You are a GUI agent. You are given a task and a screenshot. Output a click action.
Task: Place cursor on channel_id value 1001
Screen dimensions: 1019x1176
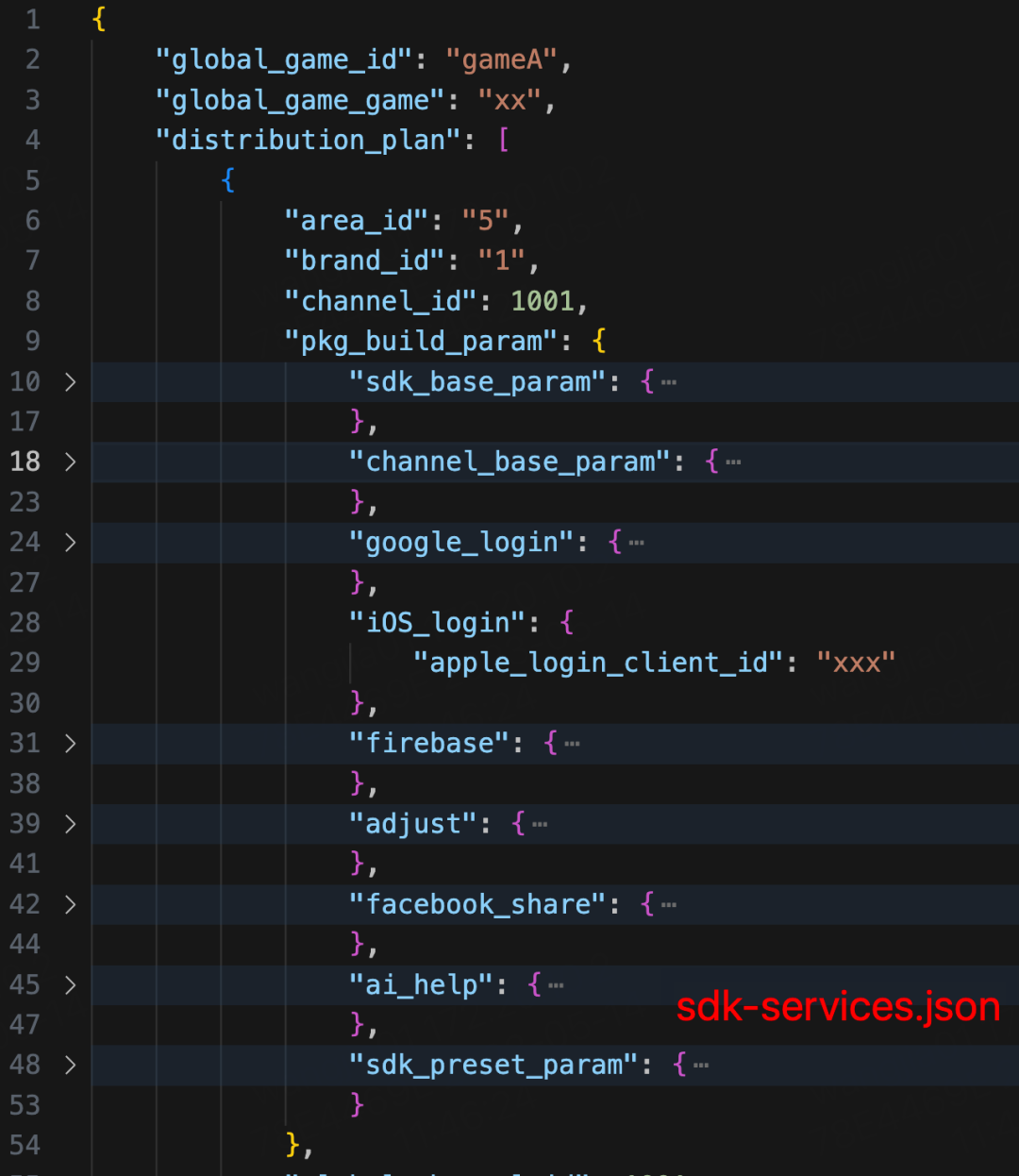pos(542,301)
